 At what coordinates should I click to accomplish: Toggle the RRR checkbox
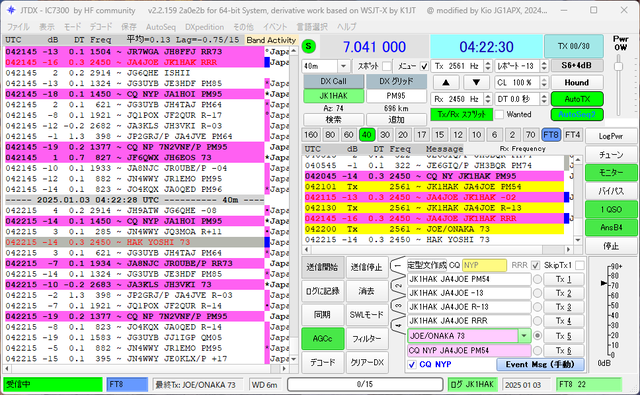536,266
